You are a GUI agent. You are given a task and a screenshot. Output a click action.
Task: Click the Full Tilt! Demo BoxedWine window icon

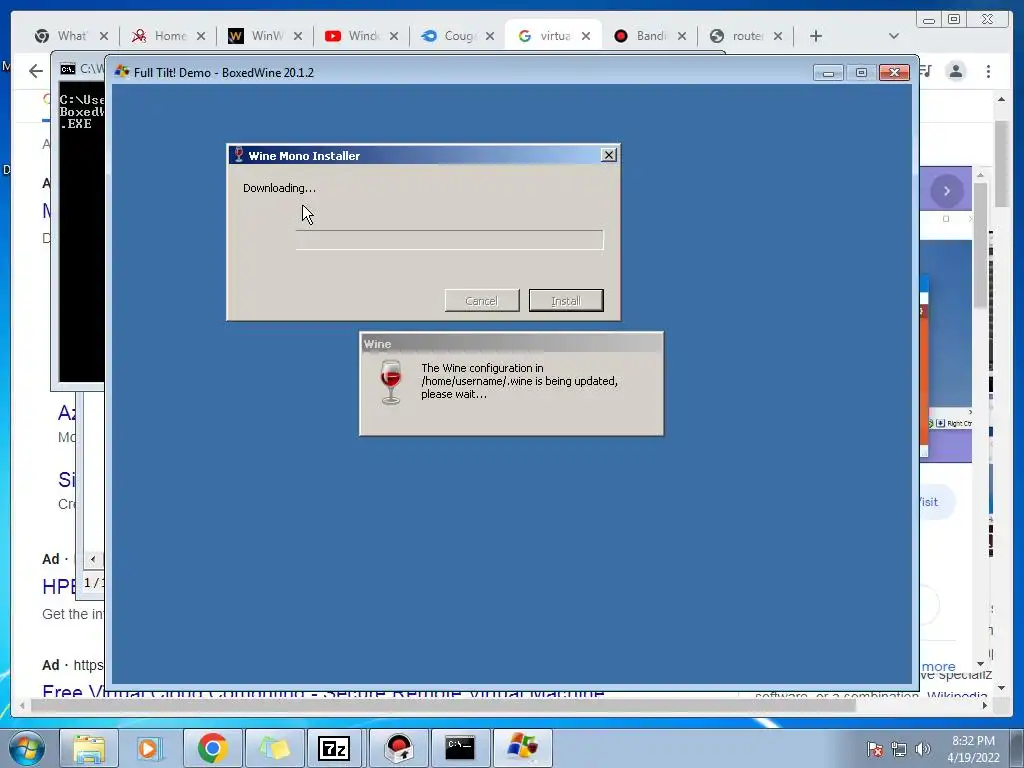(x=121, y=72)
